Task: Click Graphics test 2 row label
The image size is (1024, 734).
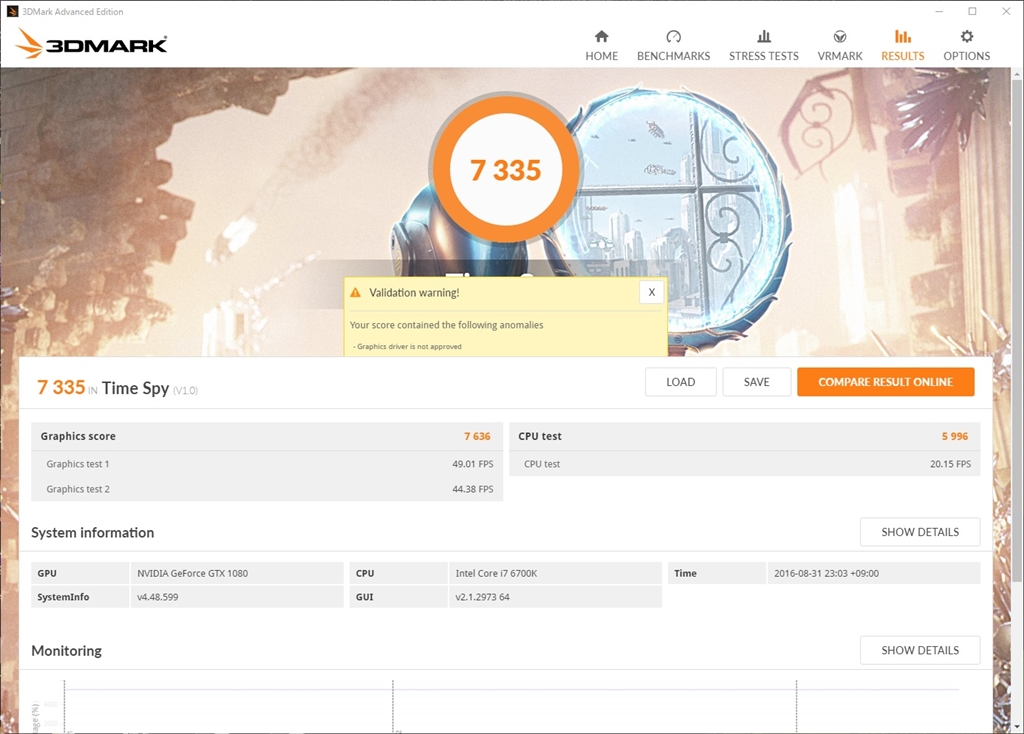Action: [78, 489]
